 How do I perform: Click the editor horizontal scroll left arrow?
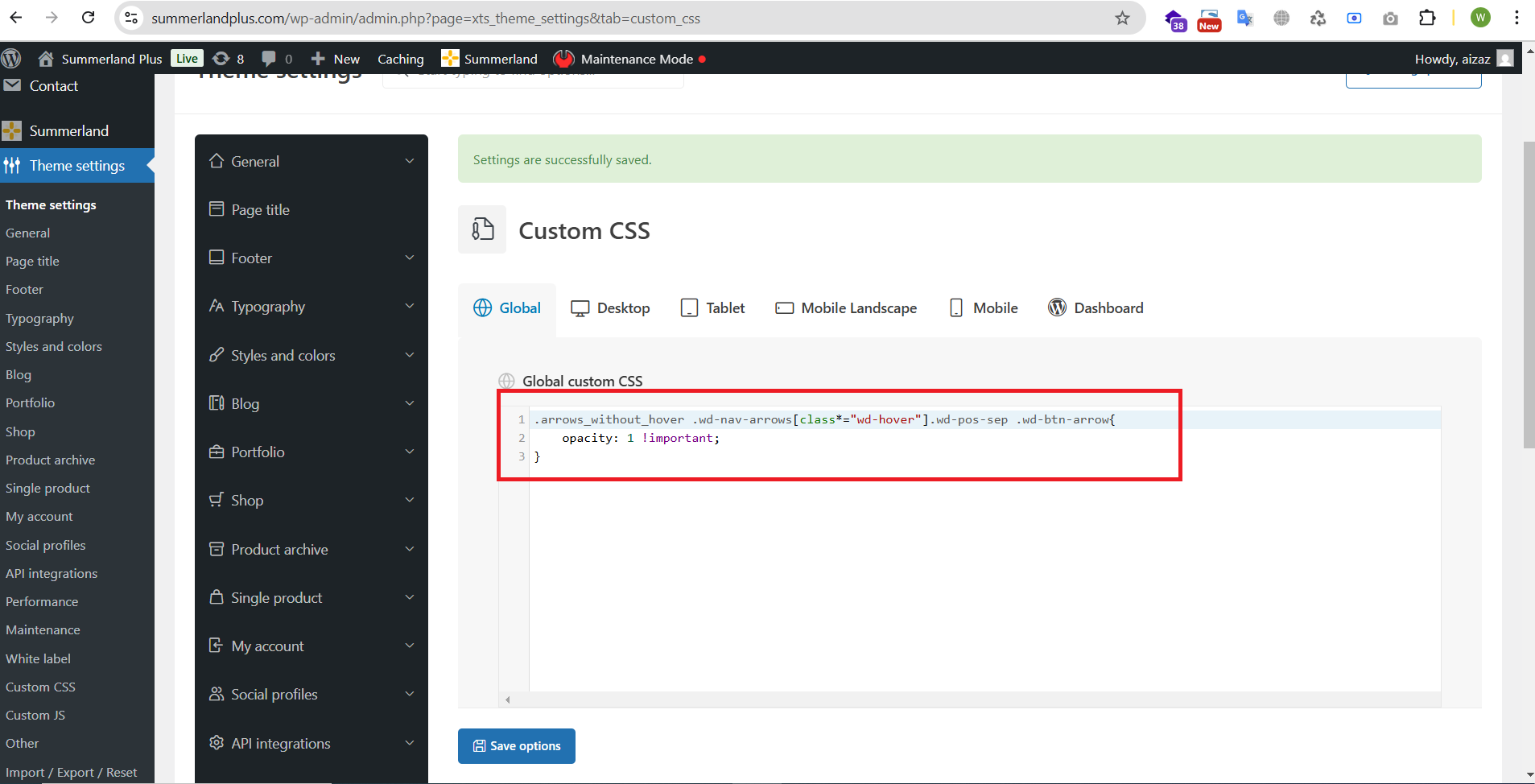[x=508, y=699]
